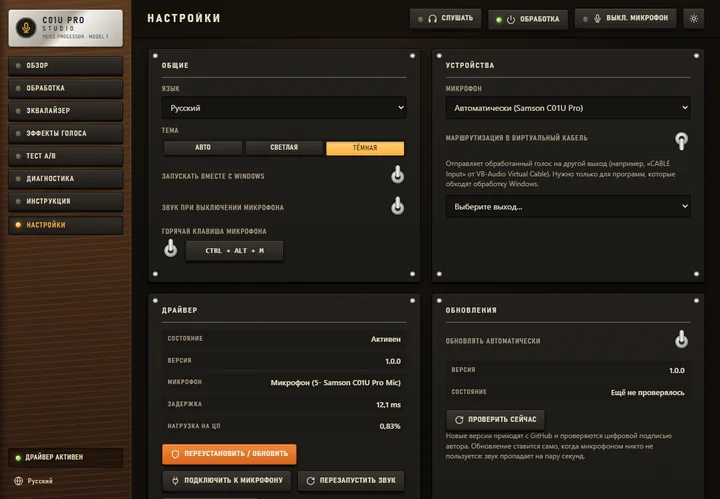Toggle Звук при выключении микрофона switch
This screenshot has height=499, width=720.
tap(398, 206)
